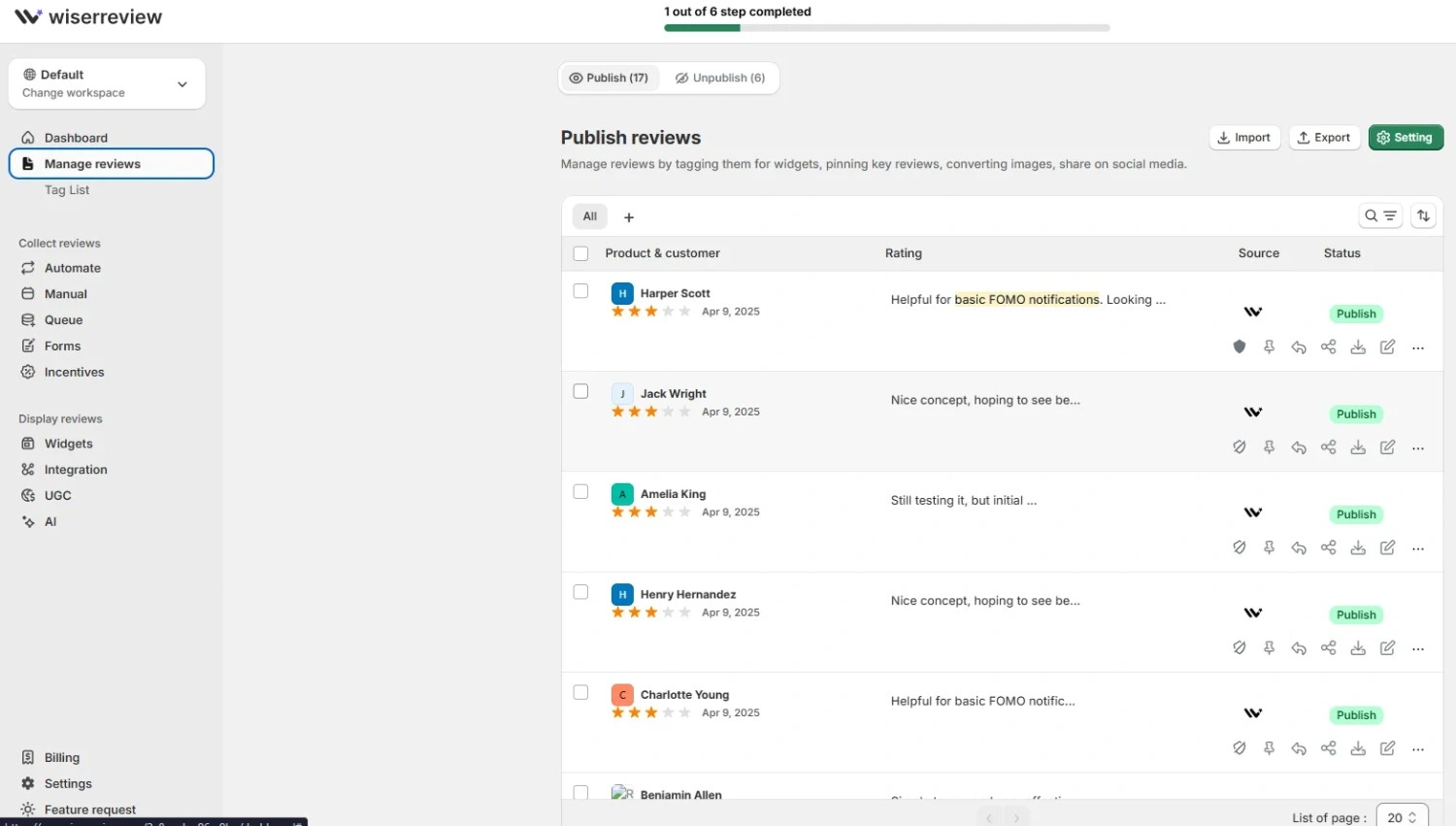The width and height of the screenshot is (1456, 826).
Task: Pin Harper Scott's review
Action: click(1269, 347)
